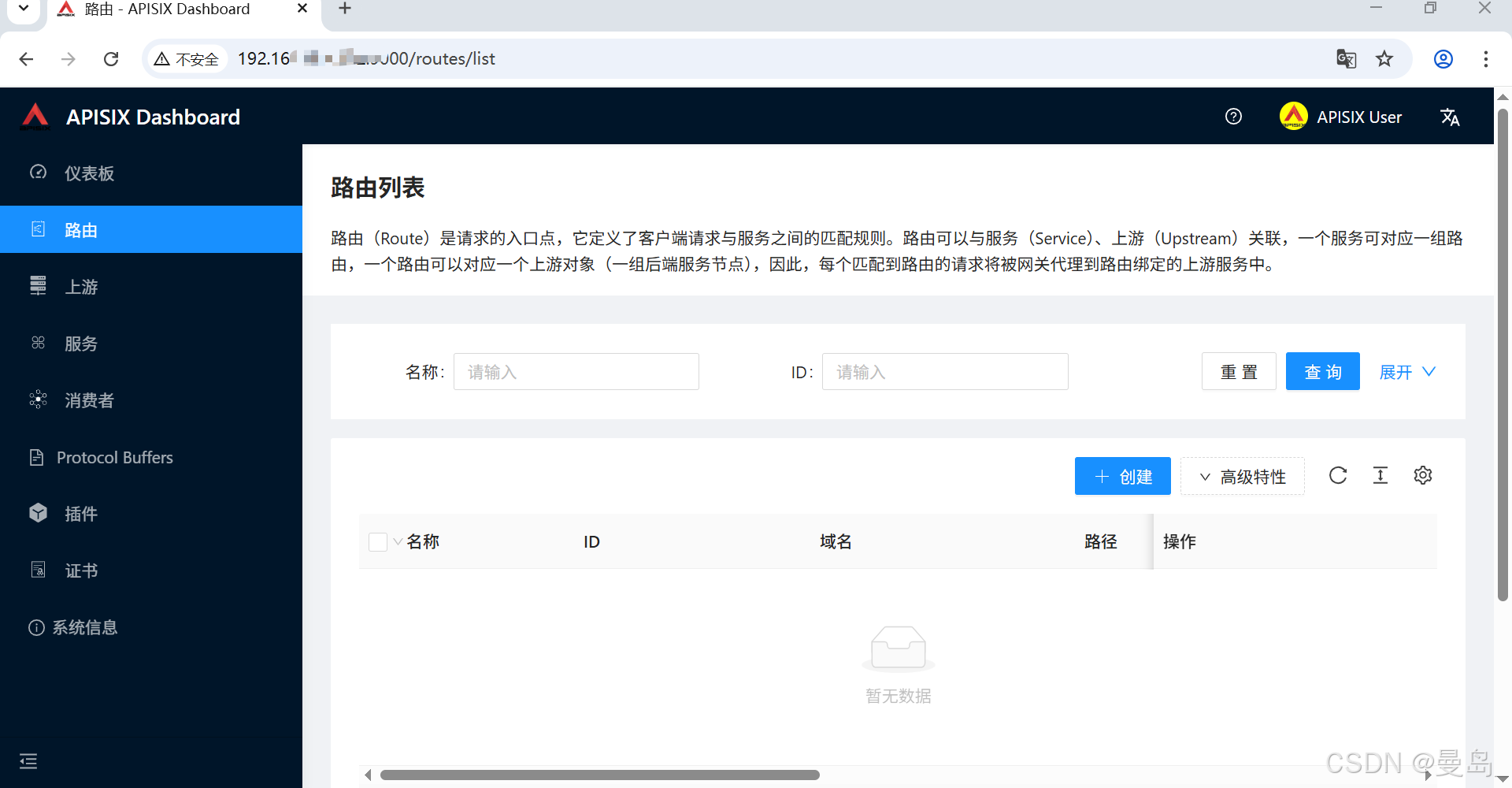Toggle the select-all checkbox in table header
The image size is (1512, 788).
click(x=378, y=542)
